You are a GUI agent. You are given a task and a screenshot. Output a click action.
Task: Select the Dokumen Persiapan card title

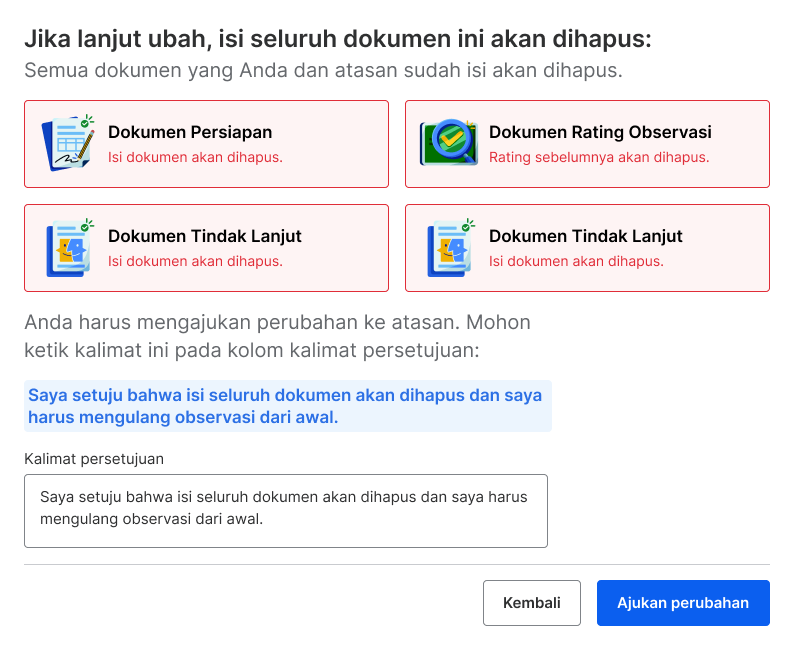click(x=190, y=132)
